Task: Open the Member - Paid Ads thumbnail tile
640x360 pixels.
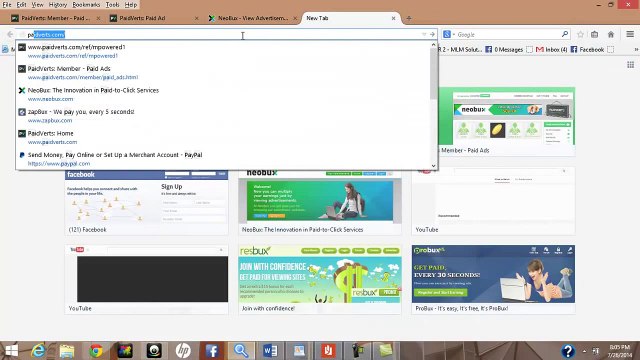Action: [507, 121]
